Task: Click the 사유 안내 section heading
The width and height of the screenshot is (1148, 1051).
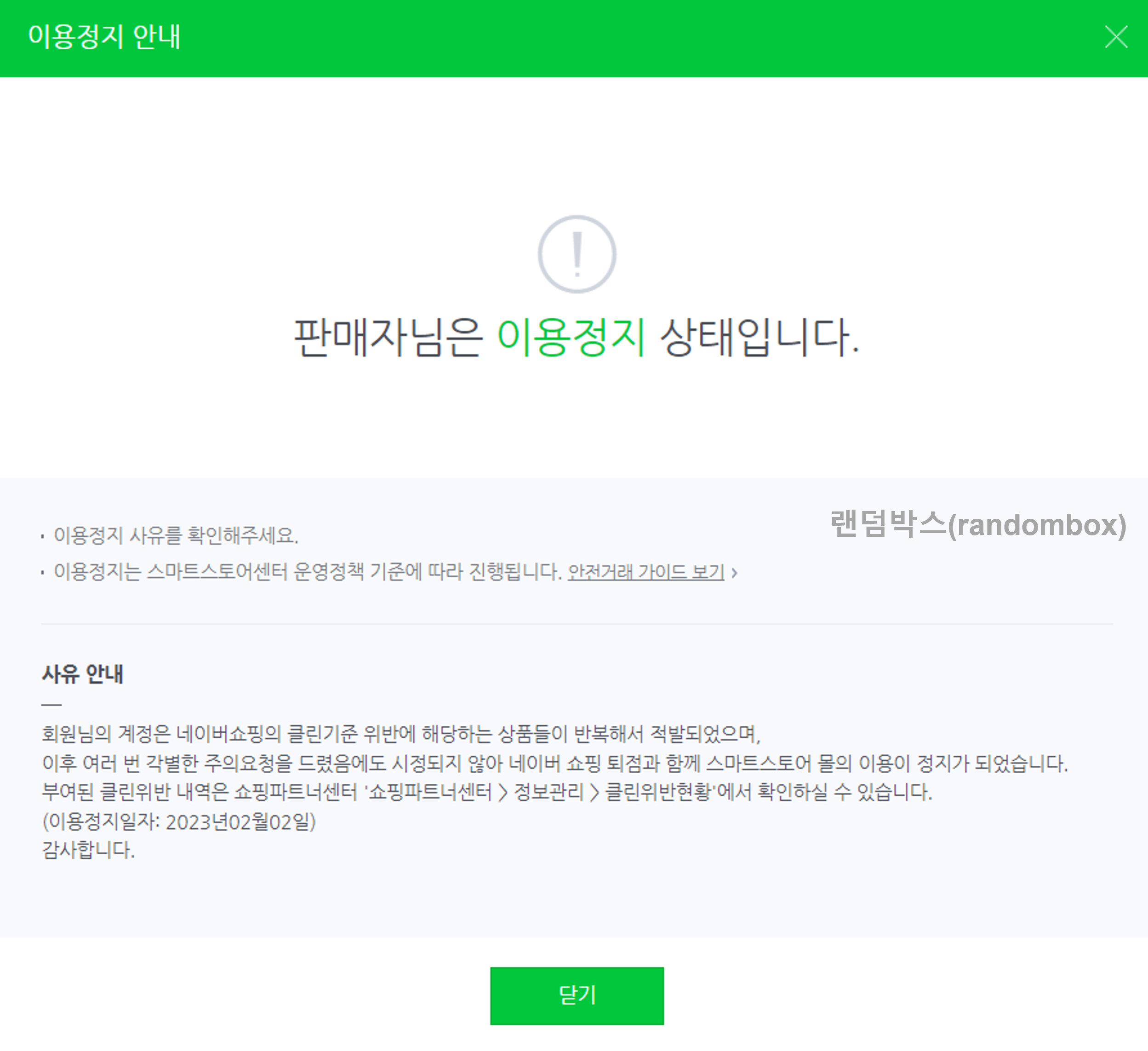Action: pyautogui.click(x=83, y=674)
